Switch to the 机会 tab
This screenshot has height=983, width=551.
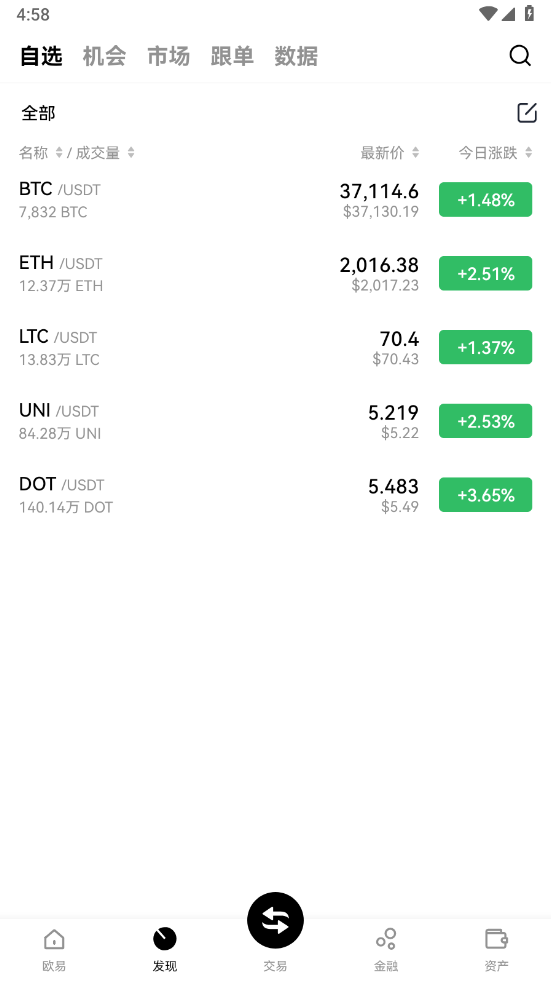click(x=104, y=56)
